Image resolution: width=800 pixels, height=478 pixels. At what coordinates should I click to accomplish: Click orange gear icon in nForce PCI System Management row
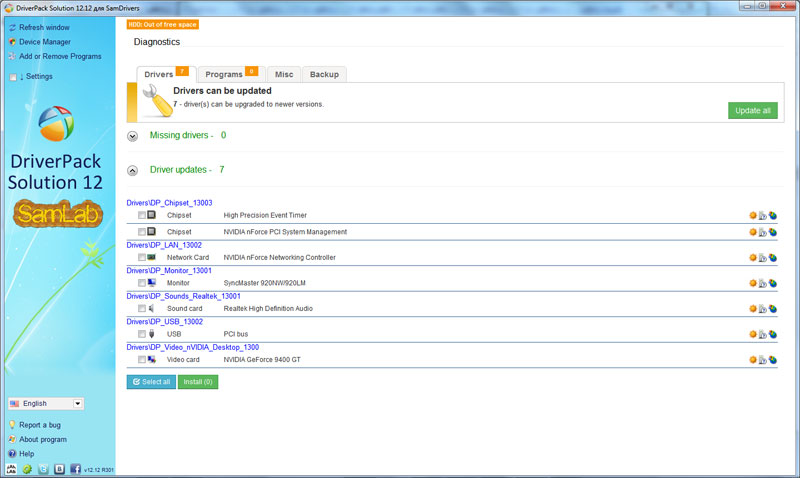753,232
